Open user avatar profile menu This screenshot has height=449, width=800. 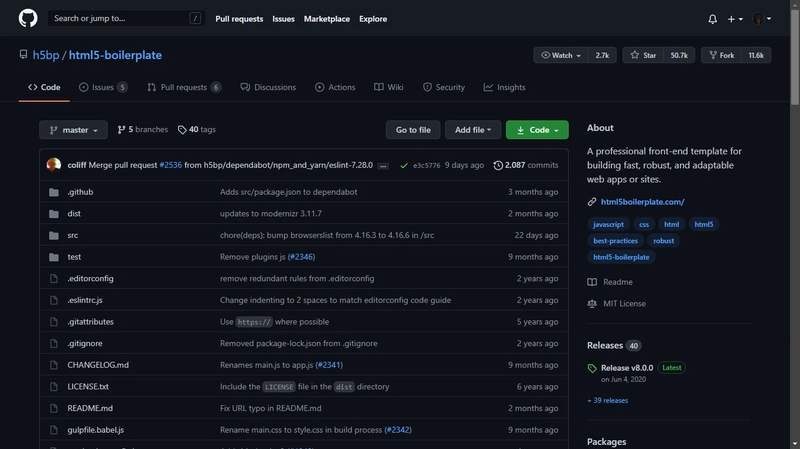pyautogui.click(x=762, y=19)
